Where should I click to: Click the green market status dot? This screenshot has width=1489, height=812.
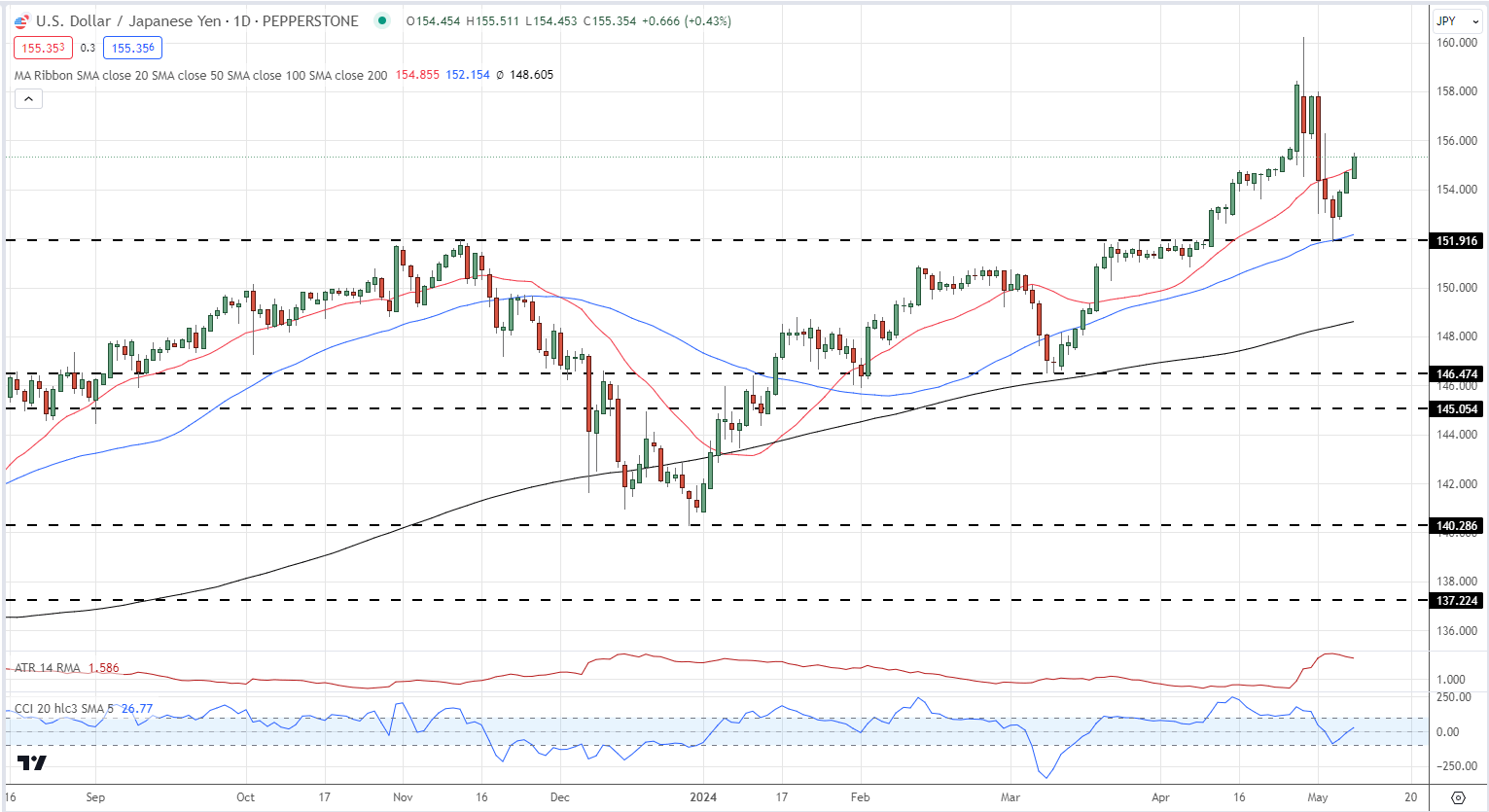click(382, 20)
